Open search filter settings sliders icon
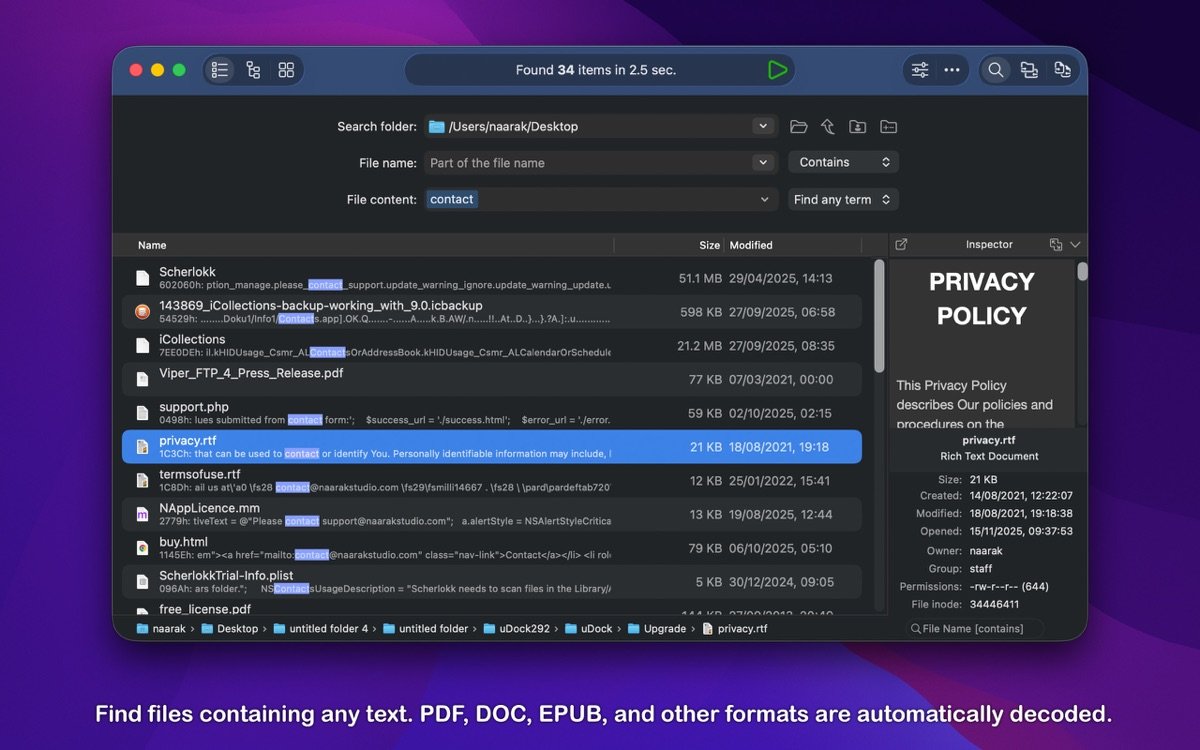 coord(920,70)
